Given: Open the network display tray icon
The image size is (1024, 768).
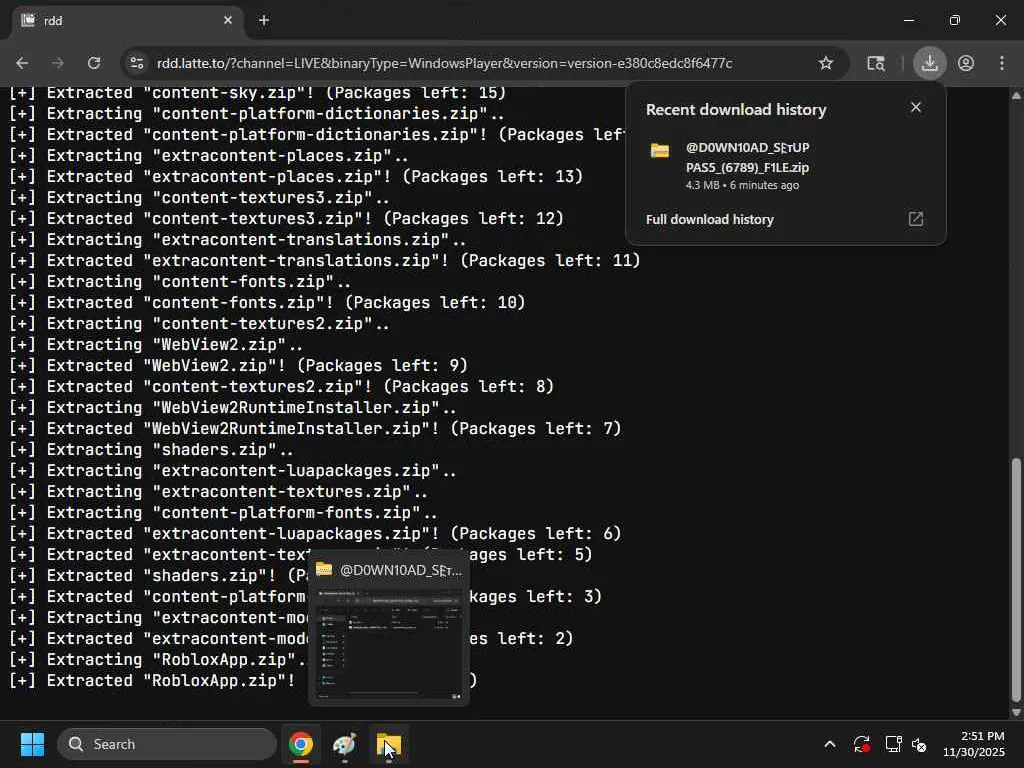Looking at the screenshot, I should click(893, 744).
